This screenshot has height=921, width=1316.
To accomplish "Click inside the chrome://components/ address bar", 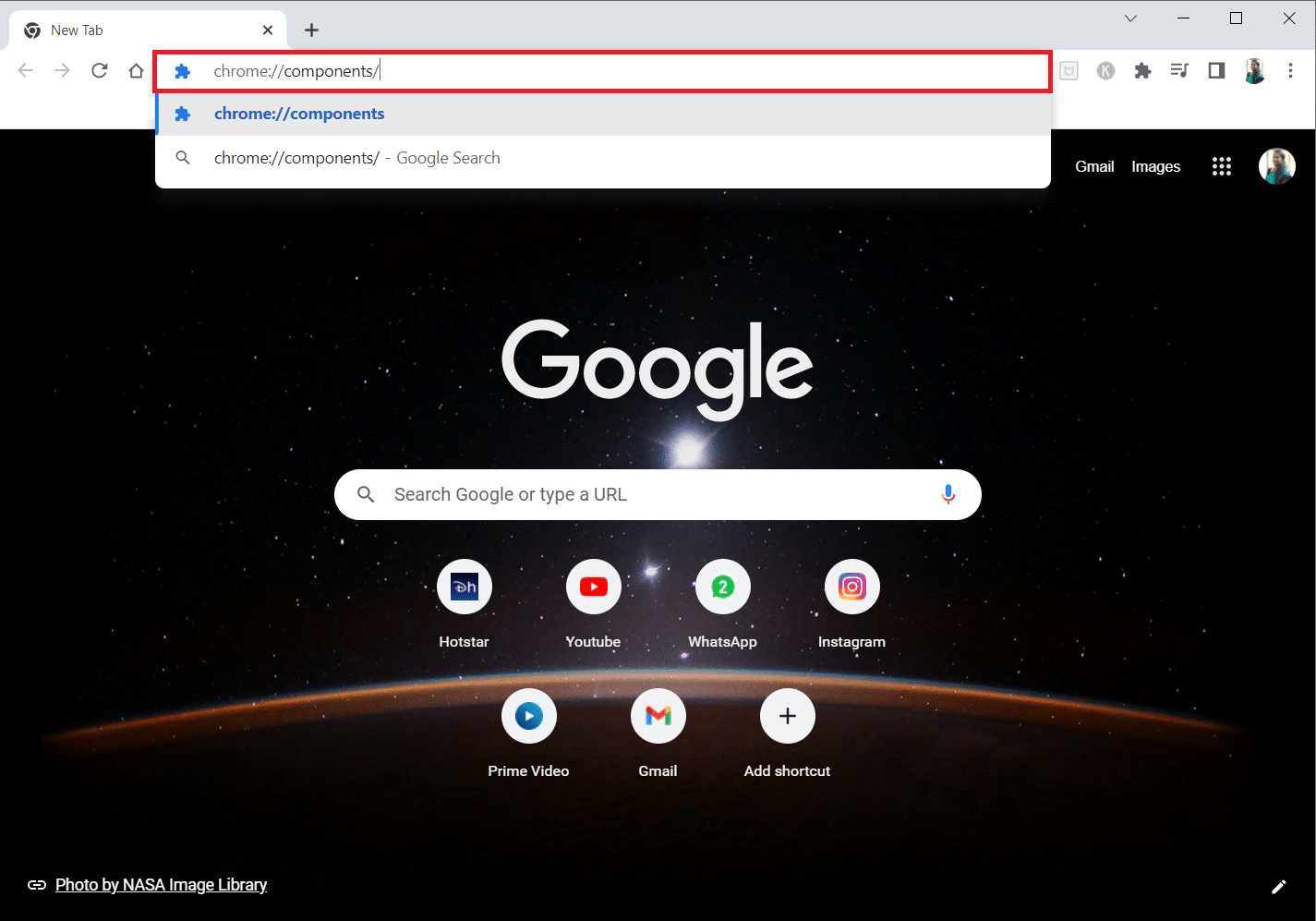I will tap(602, 71).
